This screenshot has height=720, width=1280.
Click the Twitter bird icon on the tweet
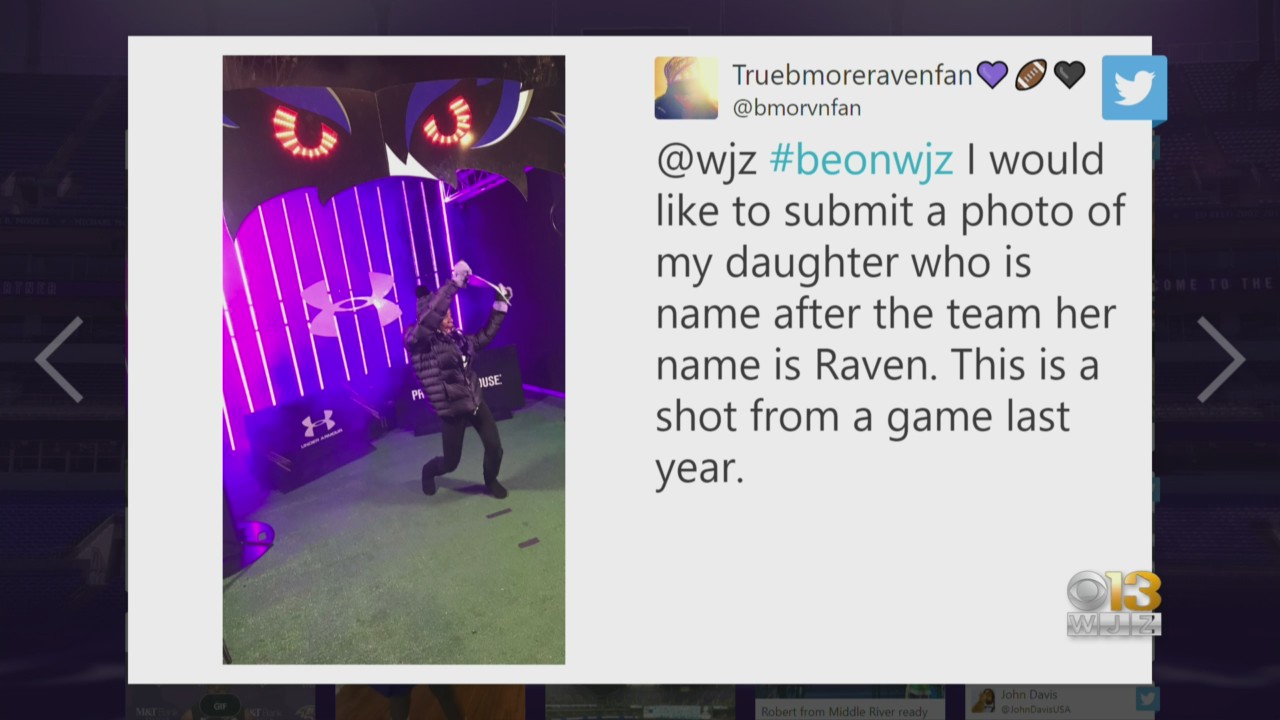[1134, 88]
